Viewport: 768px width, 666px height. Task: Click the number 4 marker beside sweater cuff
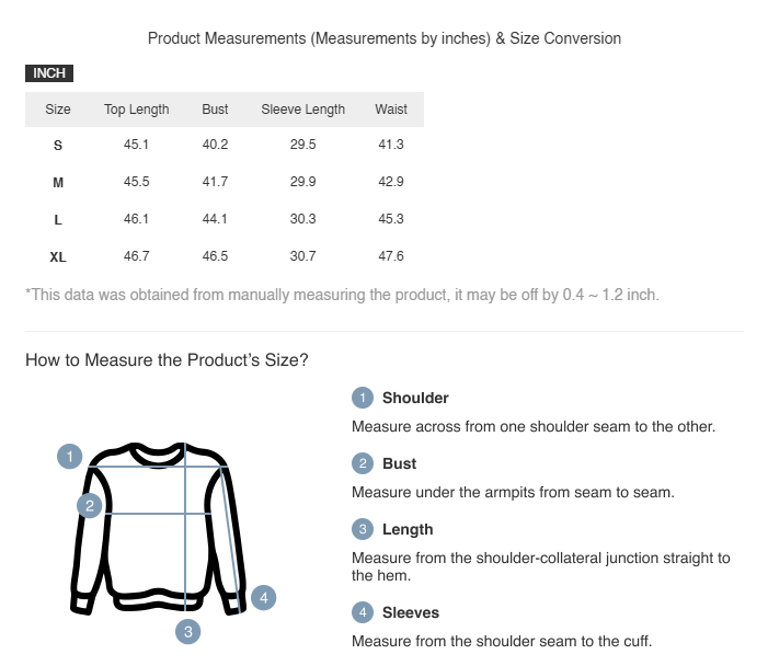point(263,597)
